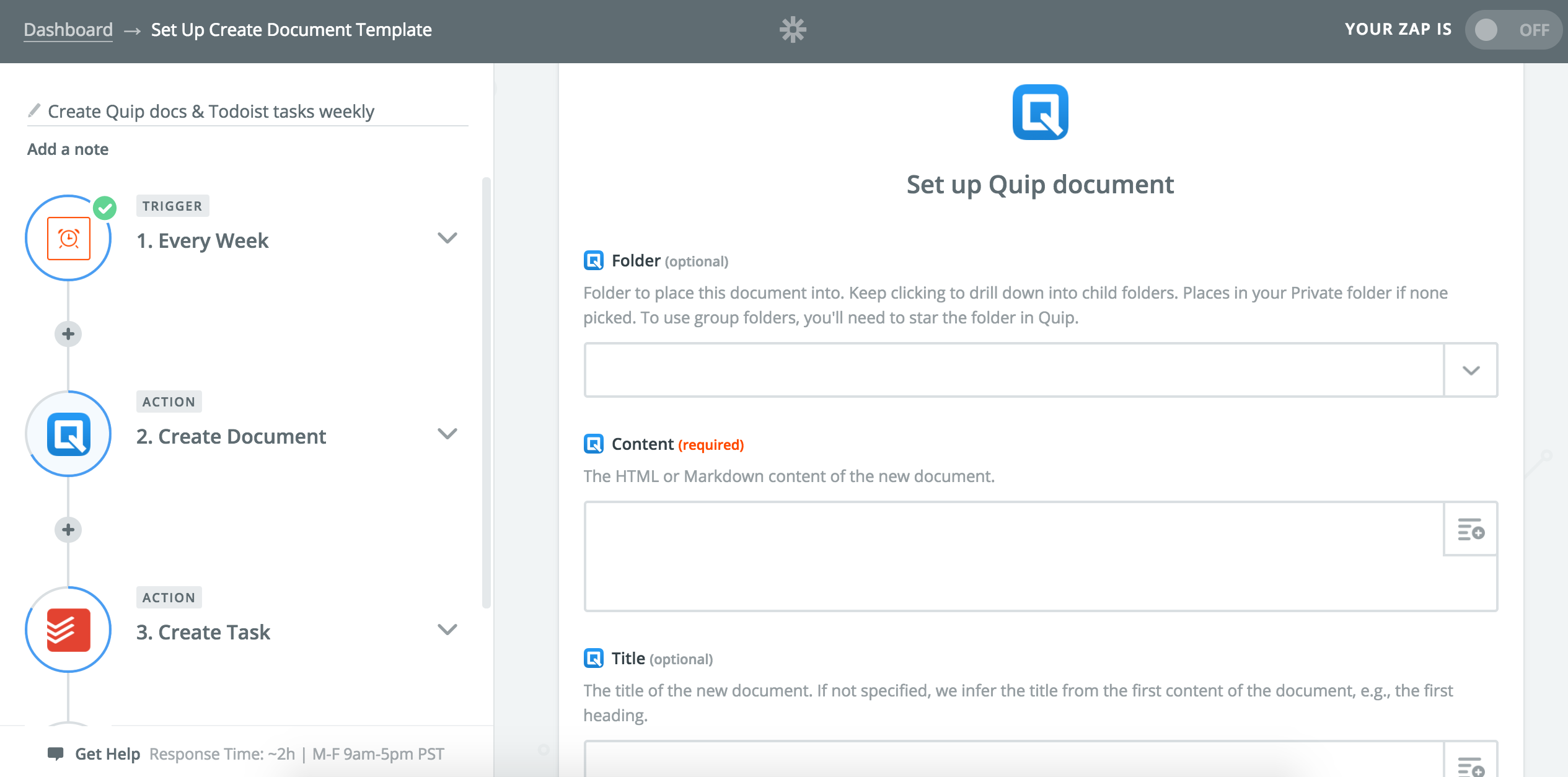The image size is (1568, 777).
Task: Click the Quip icon next to Folder label
Action: click(x=593, y=260)
